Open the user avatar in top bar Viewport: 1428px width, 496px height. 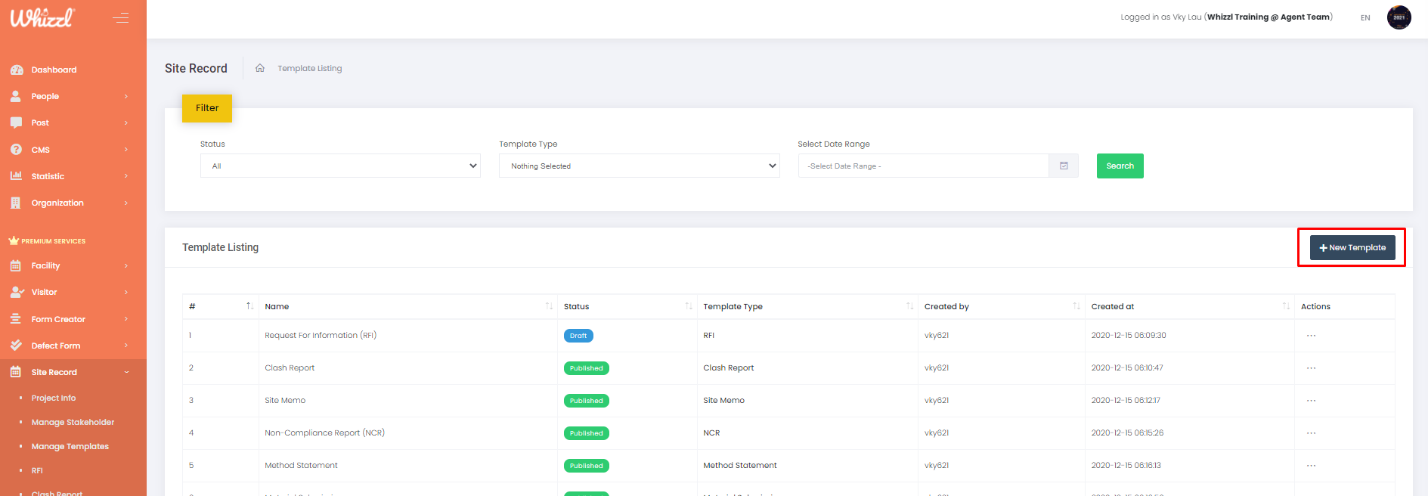1398,17
